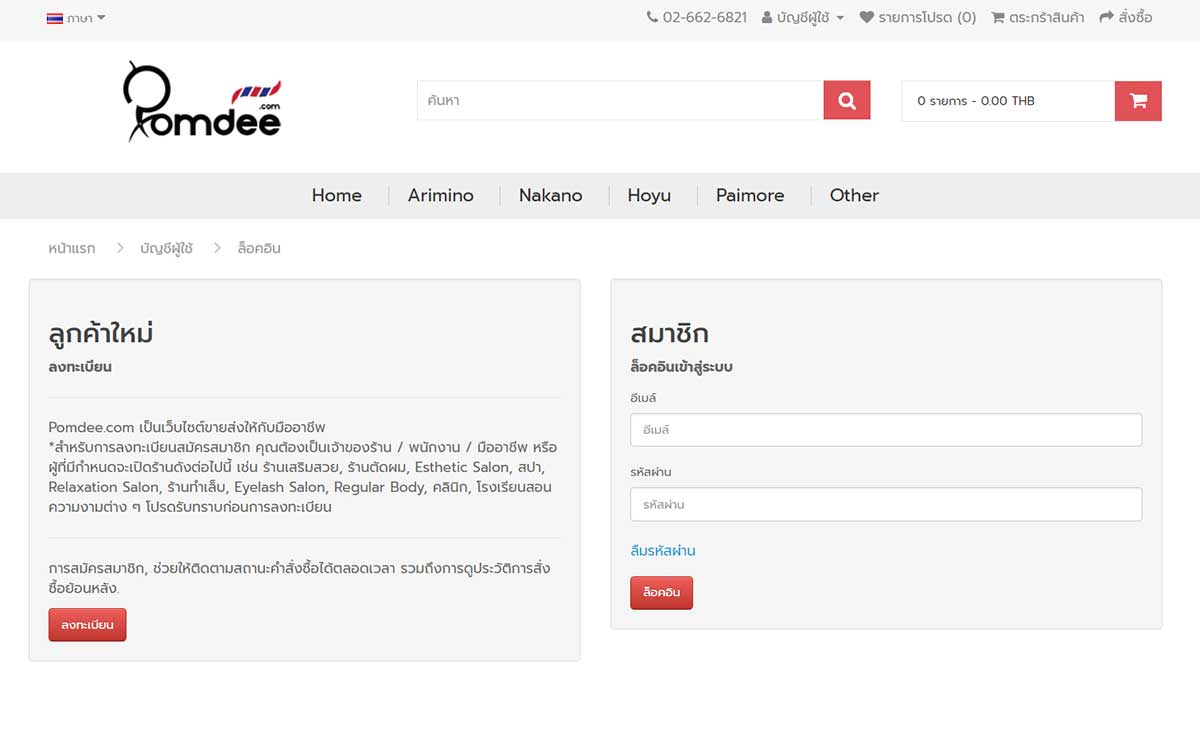1200x745 pixels.
Task: Open cart summary 0 รายการ - 0.00 THB
Action: pos(1008,101)
